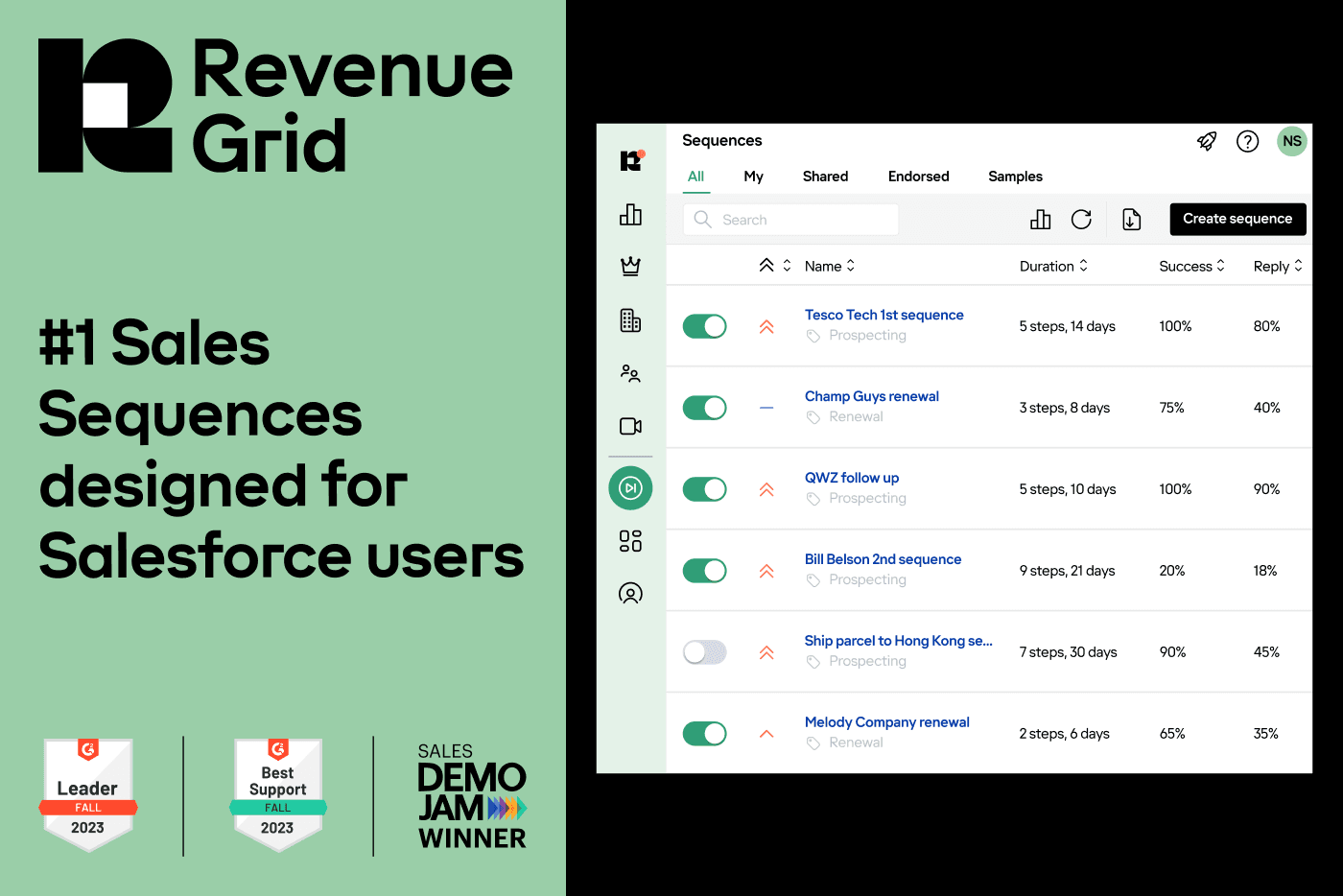
Task: Open Melody Company renewal link
Action: [x=887, y=722]
